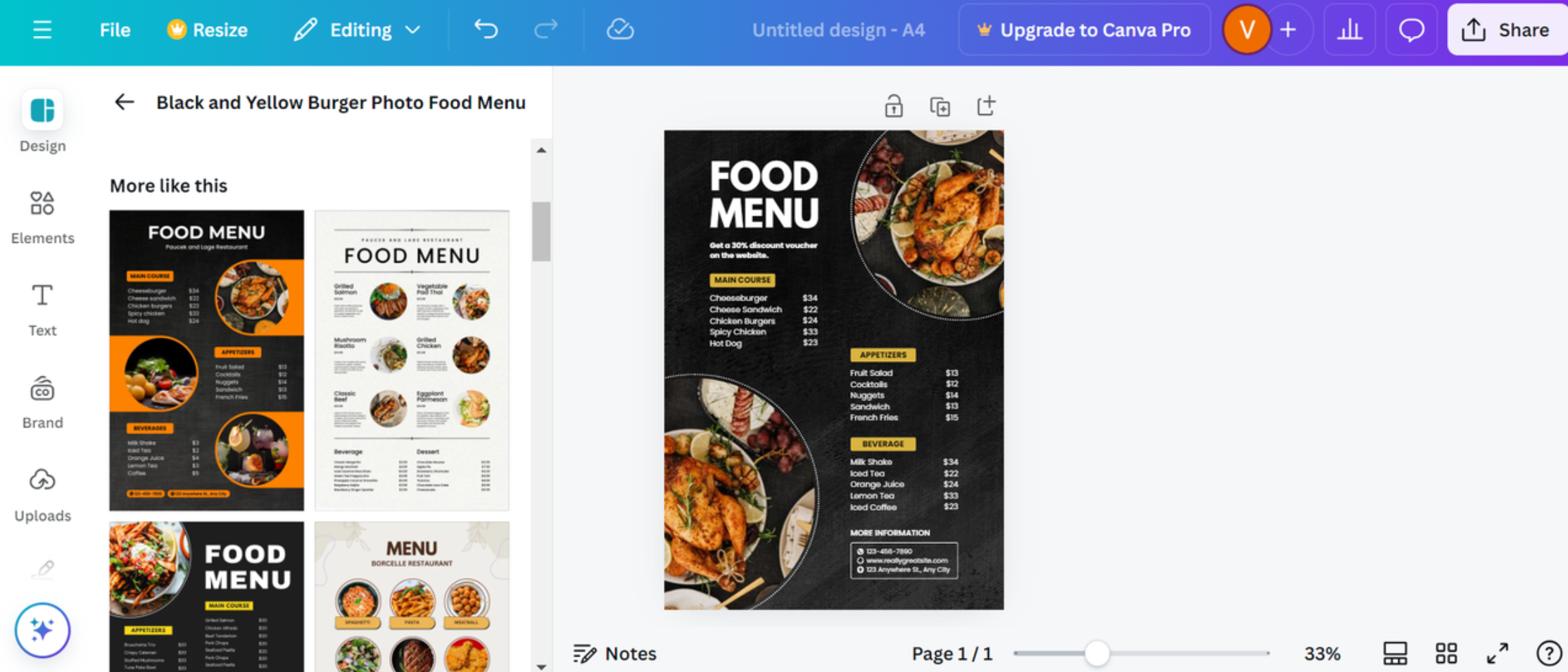Expand the Editing mode dropdown
1568x672 pixels.
[x=414, y=30]
